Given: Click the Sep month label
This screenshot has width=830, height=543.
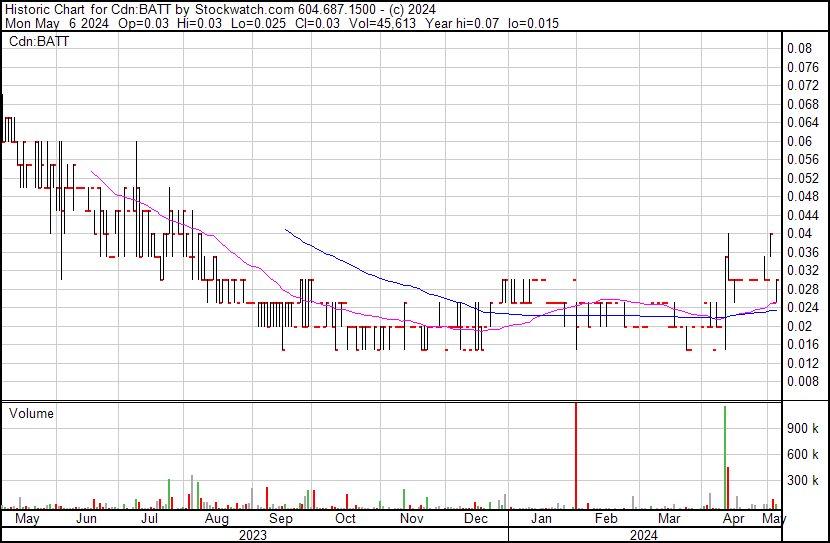Looking at the screenshot, I should tap(281, 519).
